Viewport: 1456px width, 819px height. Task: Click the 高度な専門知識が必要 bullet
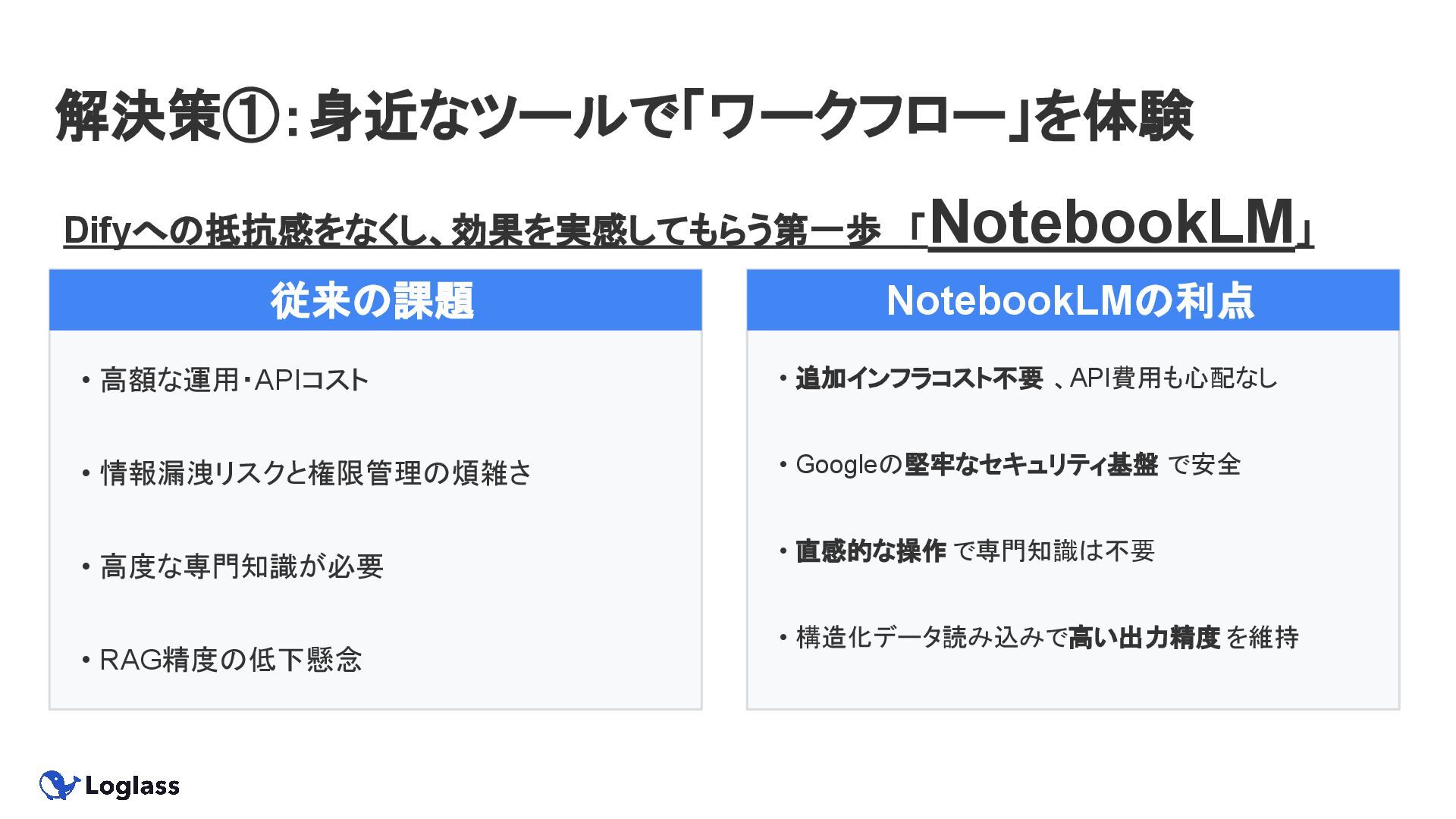(x=241, y=566)
